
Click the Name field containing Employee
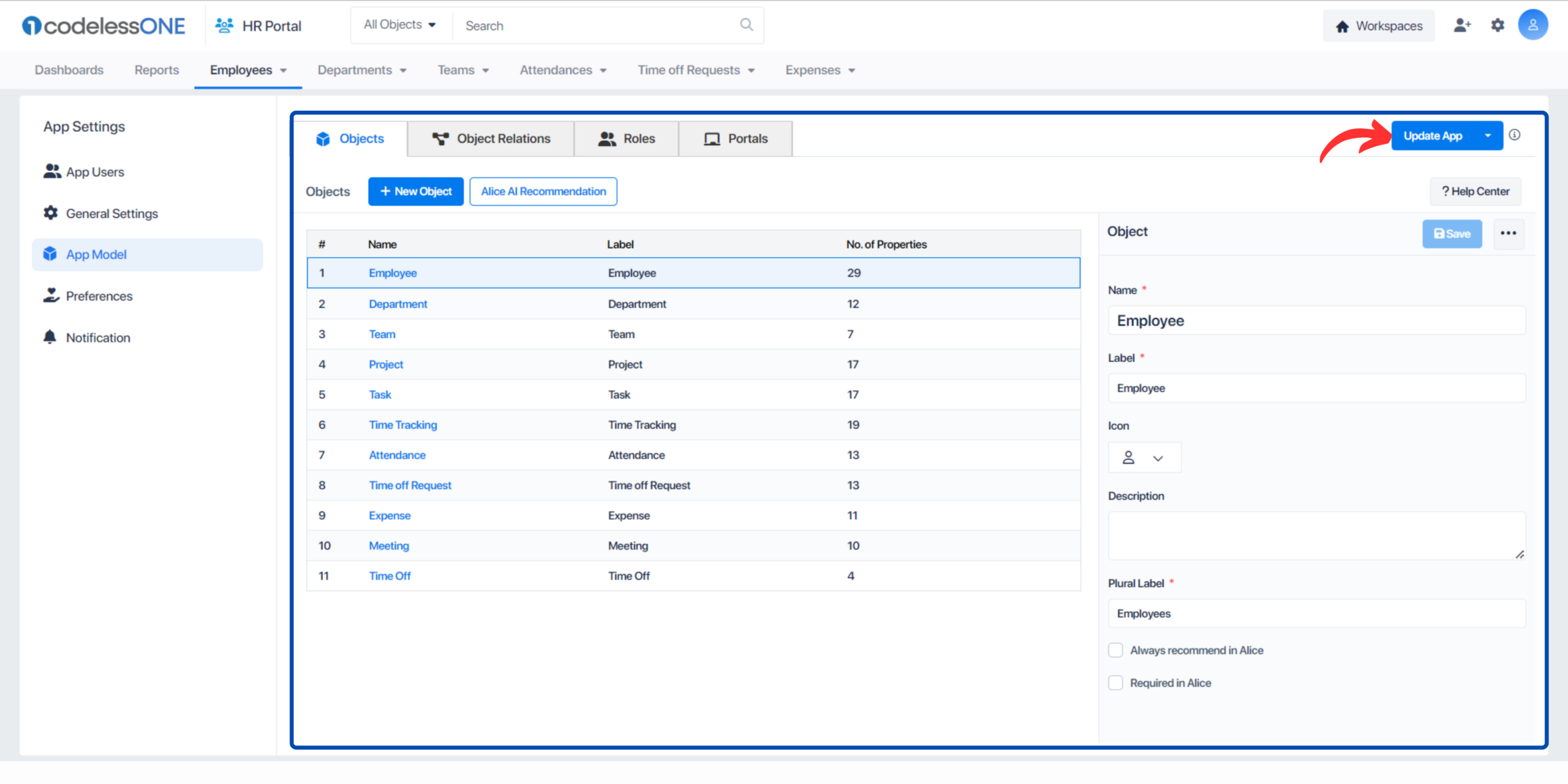click(1316, 320)
